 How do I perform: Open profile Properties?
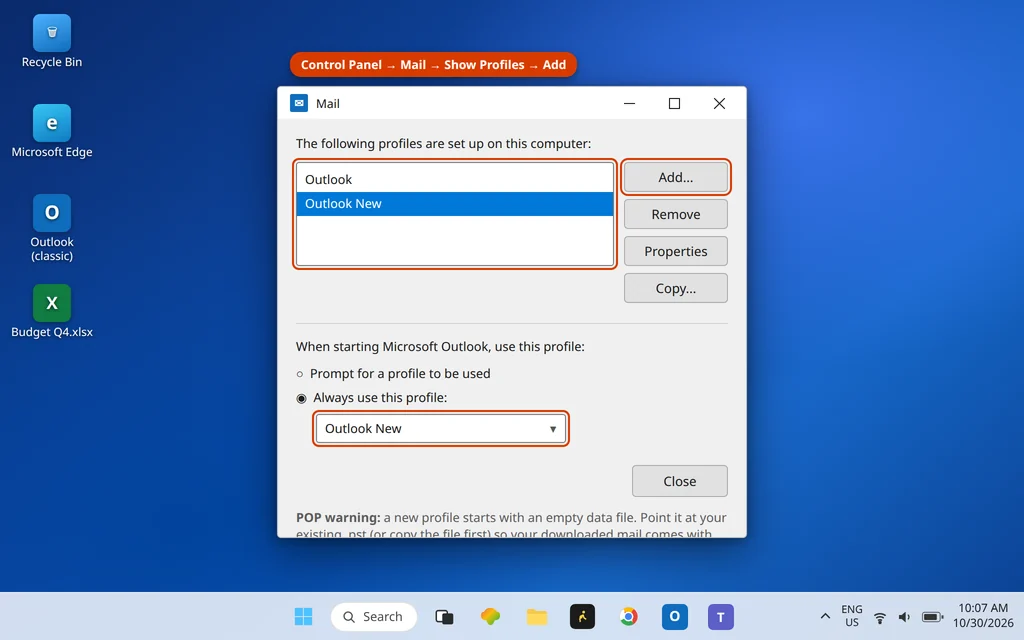pos(675,251)
